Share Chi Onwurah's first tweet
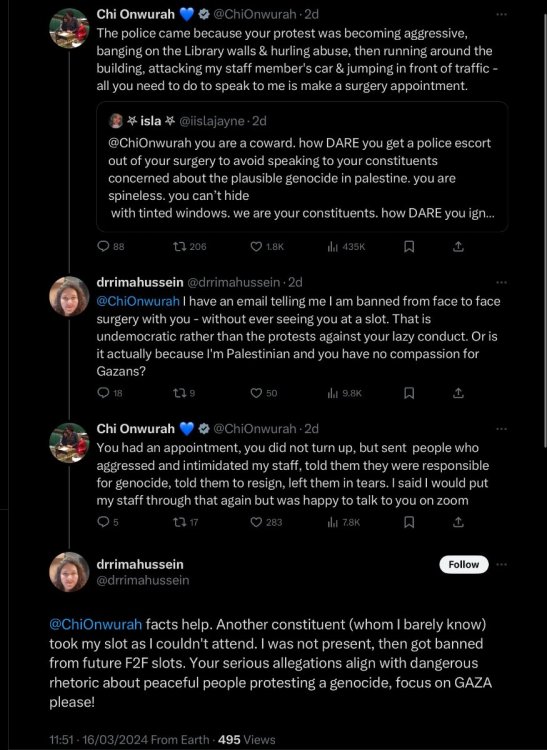The width and height of the screenshot is (547, 750). coord(458,246)
